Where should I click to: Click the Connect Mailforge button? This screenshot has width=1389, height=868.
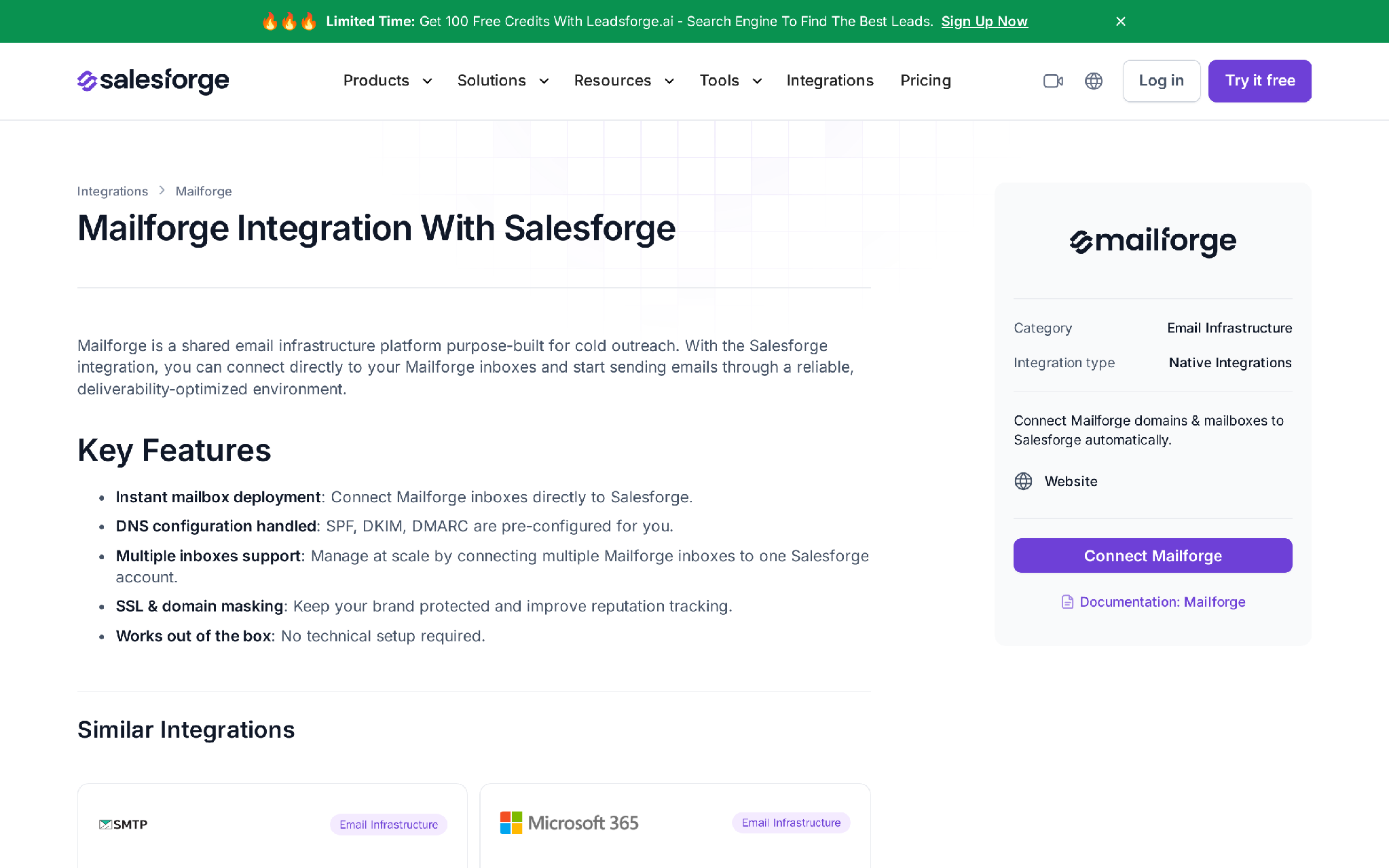click(1153, 556)
